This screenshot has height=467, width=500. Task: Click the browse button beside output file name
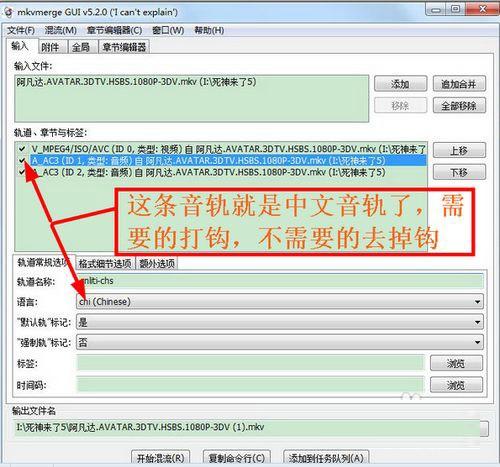485,429
